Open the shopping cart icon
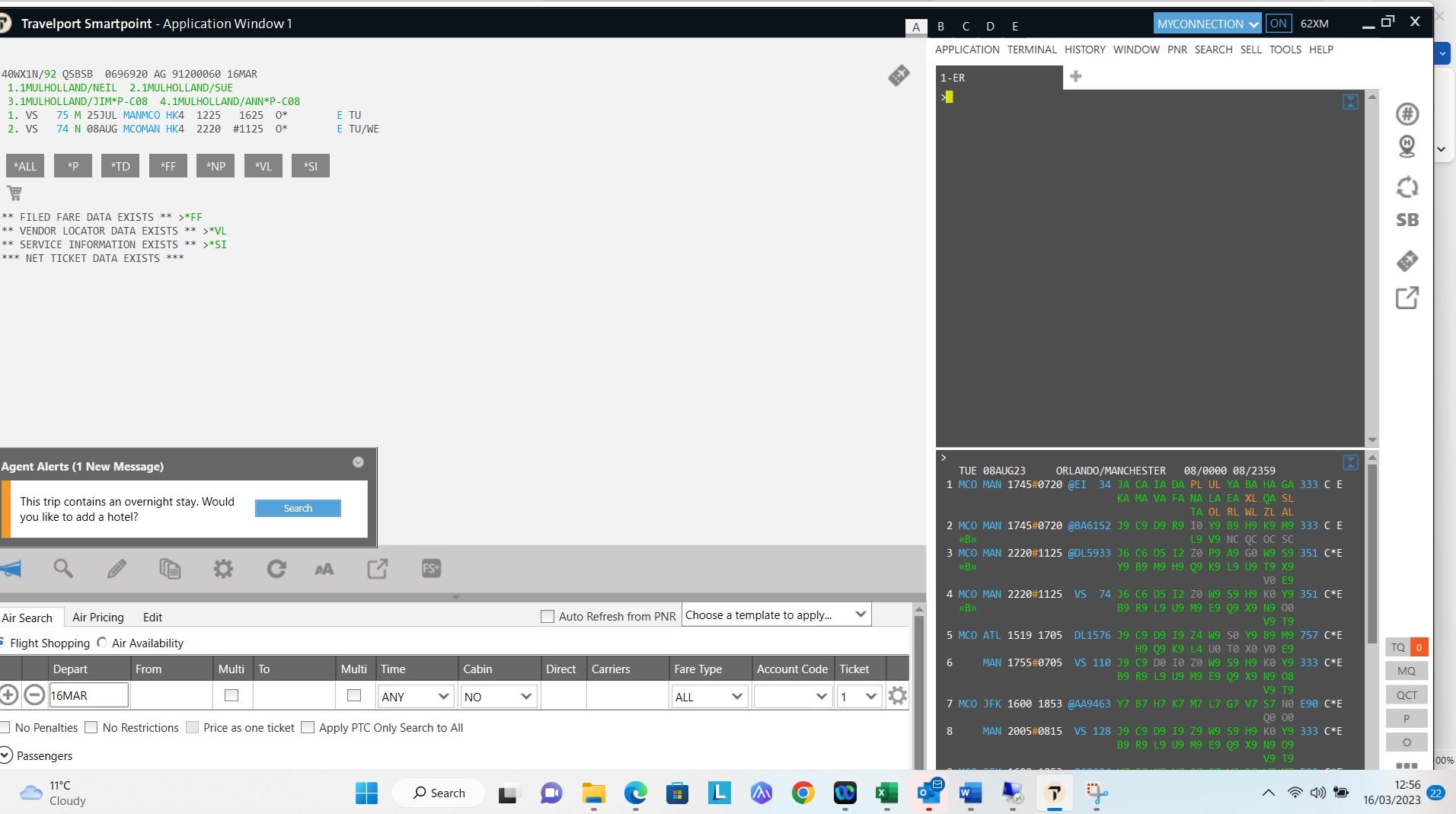Screen dimensions: 1456x814 click(14, 193)
